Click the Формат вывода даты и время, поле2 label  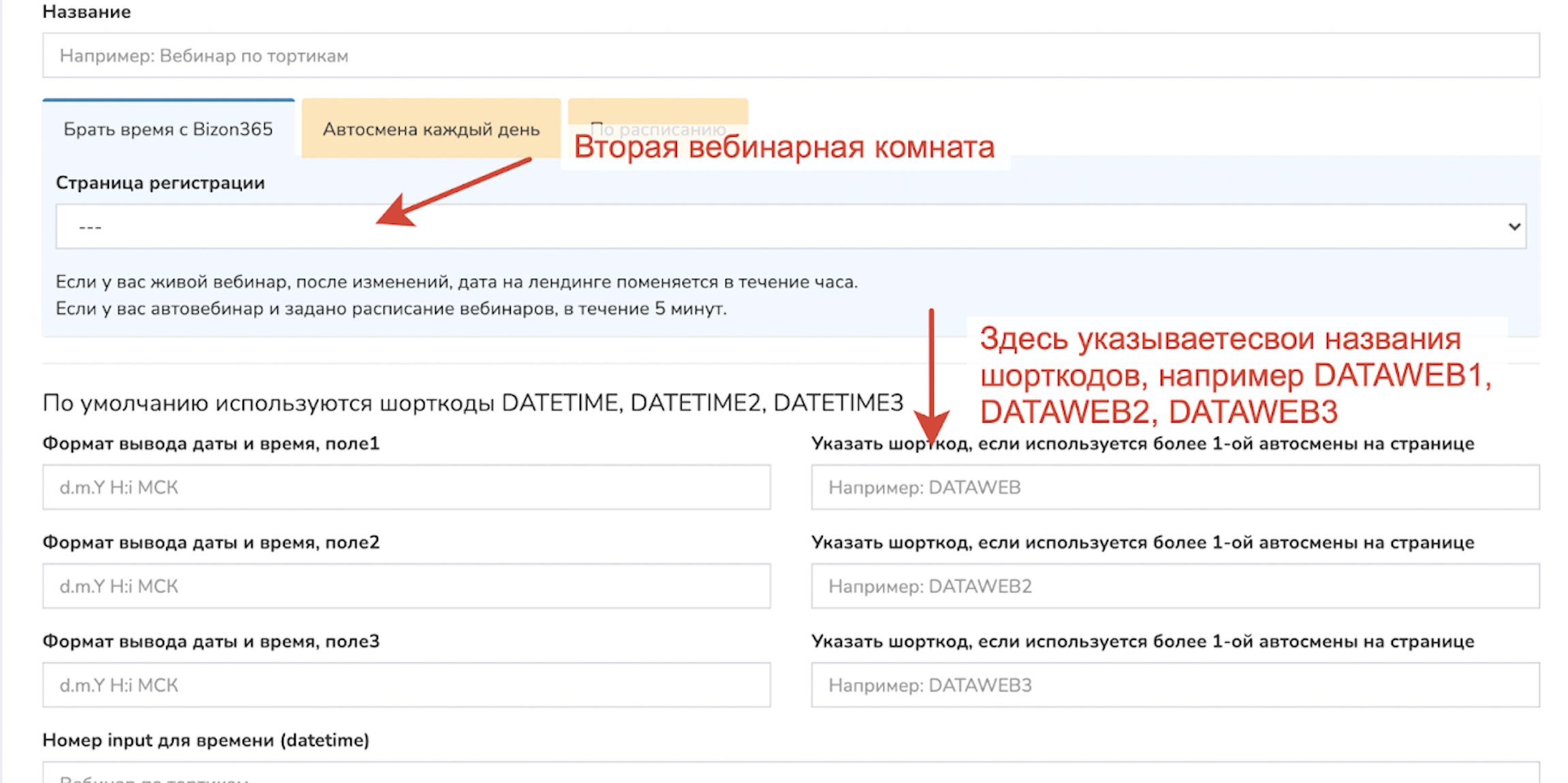pyautogui.click(x=210, y=543)
